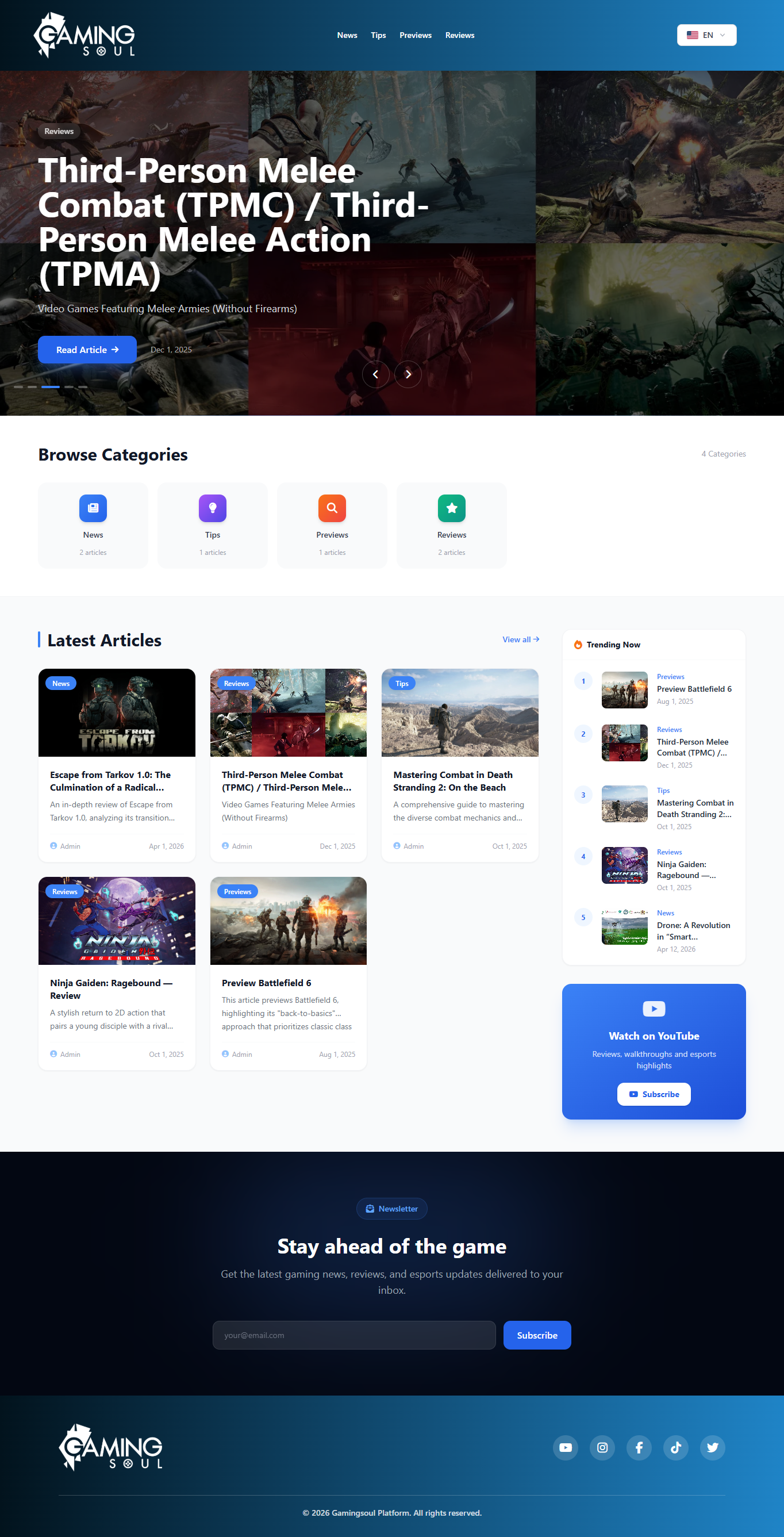784x1537 pixels.
Task: Click Admin author icon on Third-Person Melee card
Action: [x=225, y=845]
